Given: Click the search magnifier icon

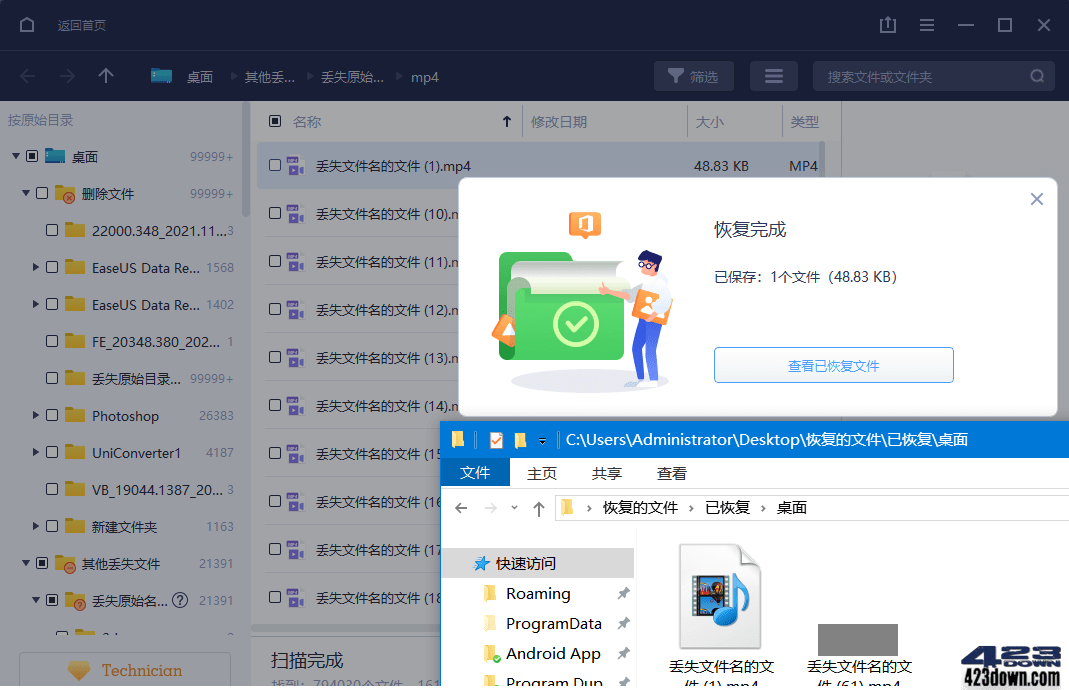Looking at the screenshot, I should (x=1036, y=75).
